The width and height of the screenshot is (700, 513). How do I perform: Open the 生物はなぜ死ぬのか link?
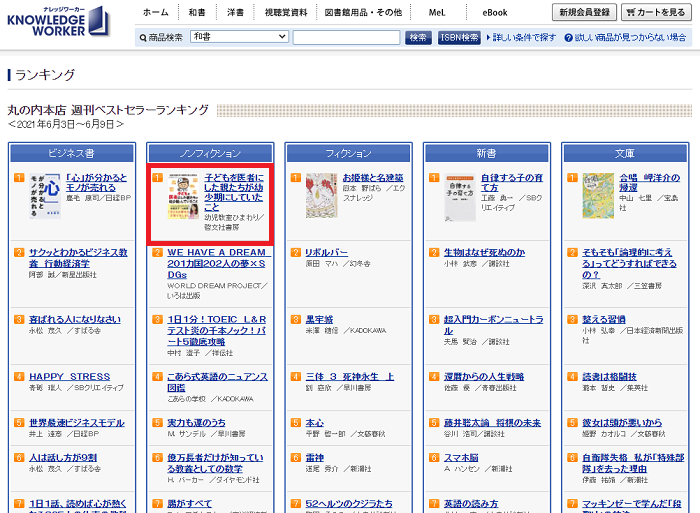coord(484,252)
